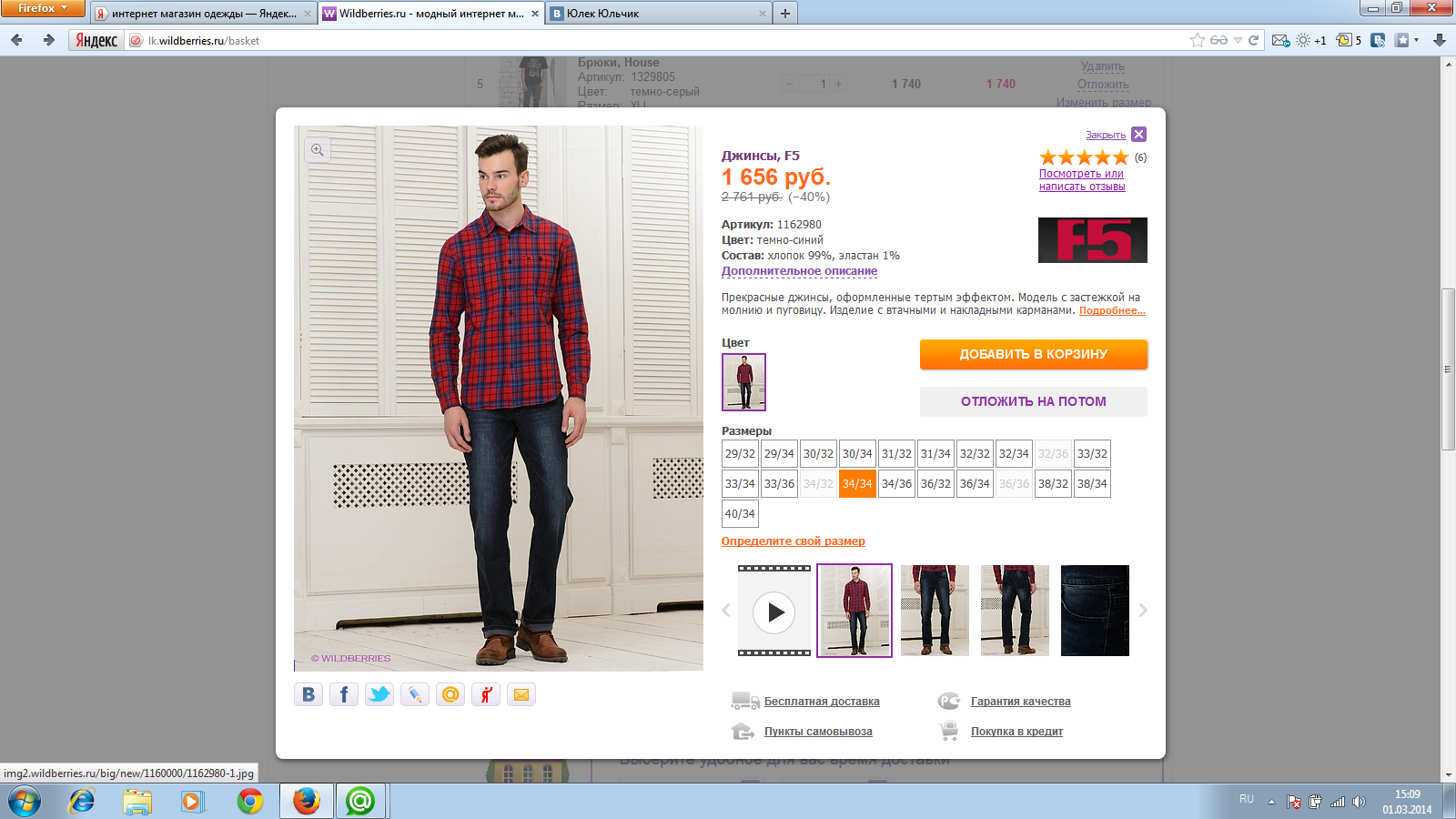1456x819 pixels.
Task: Share the product on Facebook
Action: (344, 694)
